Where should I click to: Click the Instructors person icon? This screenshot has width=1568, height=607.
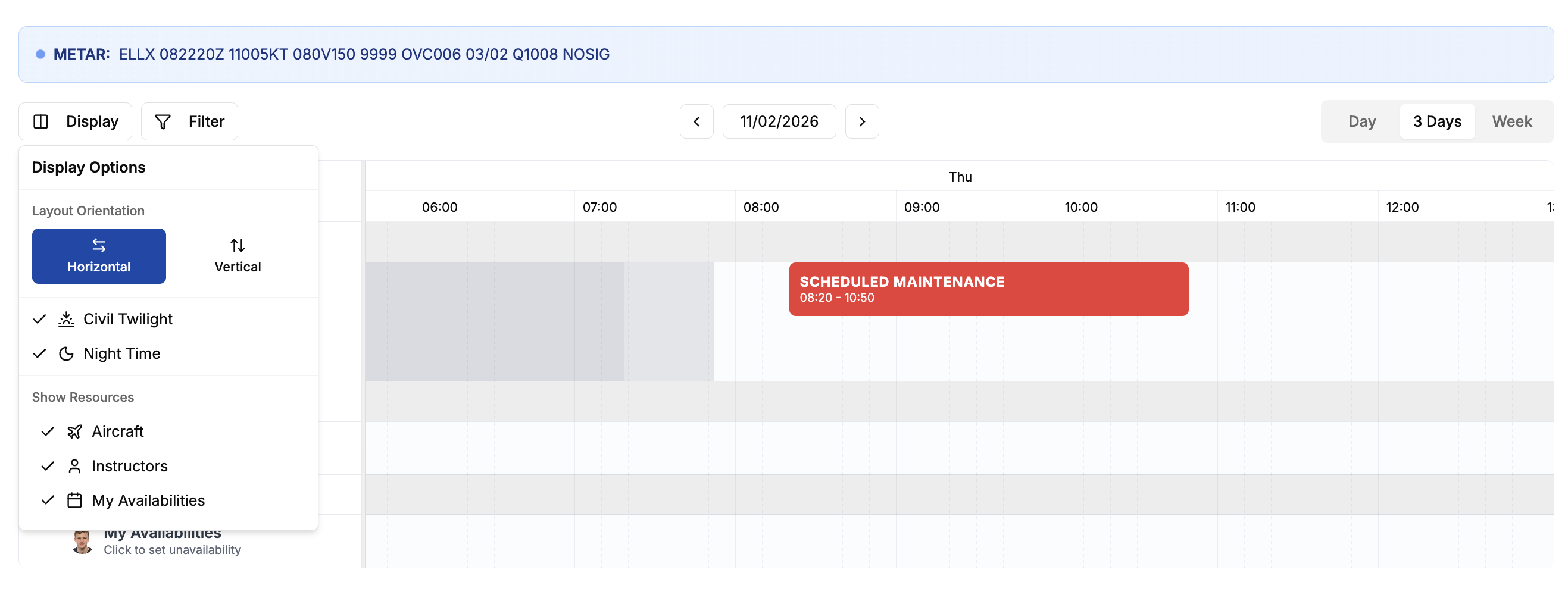[74, 467]
